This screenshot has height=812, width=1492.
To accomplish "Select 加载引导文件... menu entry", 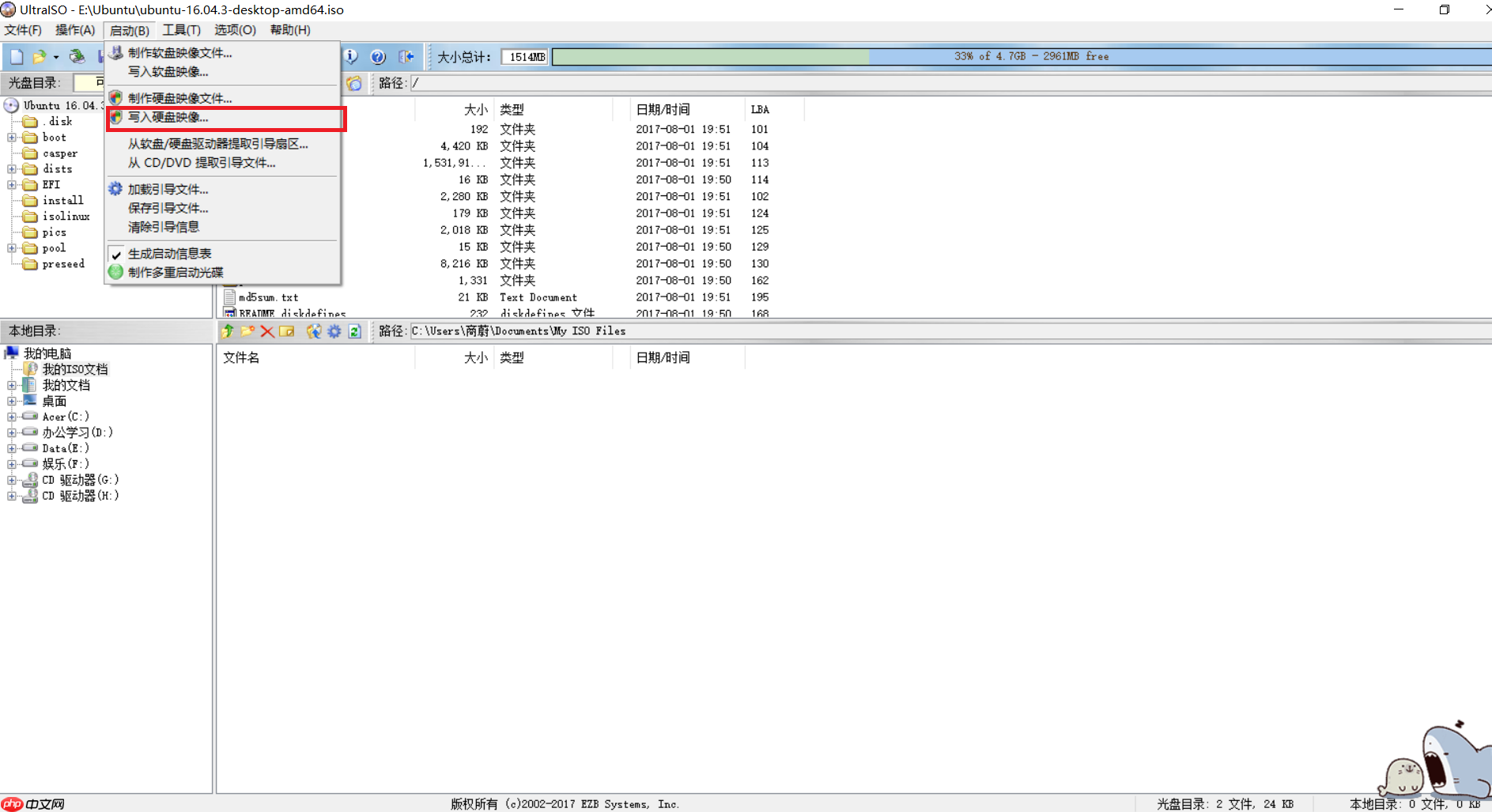I will pos(222,190).
